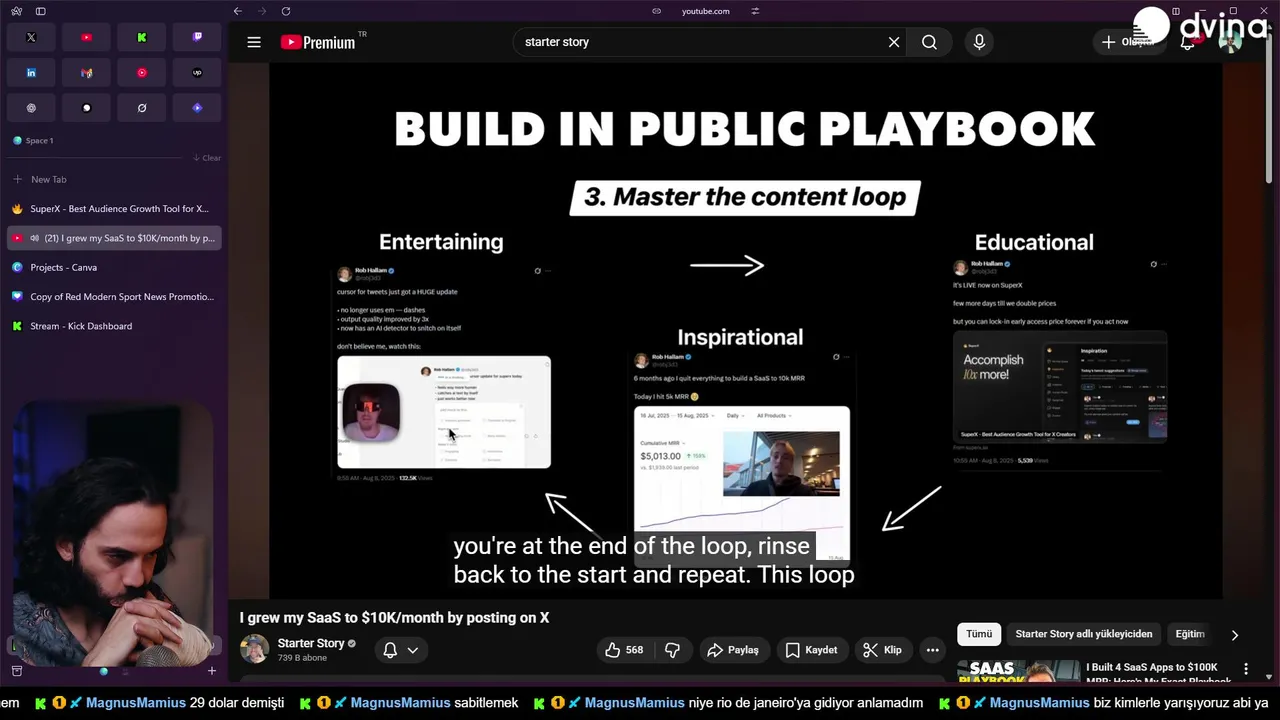
Task: Clear tabs with the Clear button
Action: click(207, 158)
